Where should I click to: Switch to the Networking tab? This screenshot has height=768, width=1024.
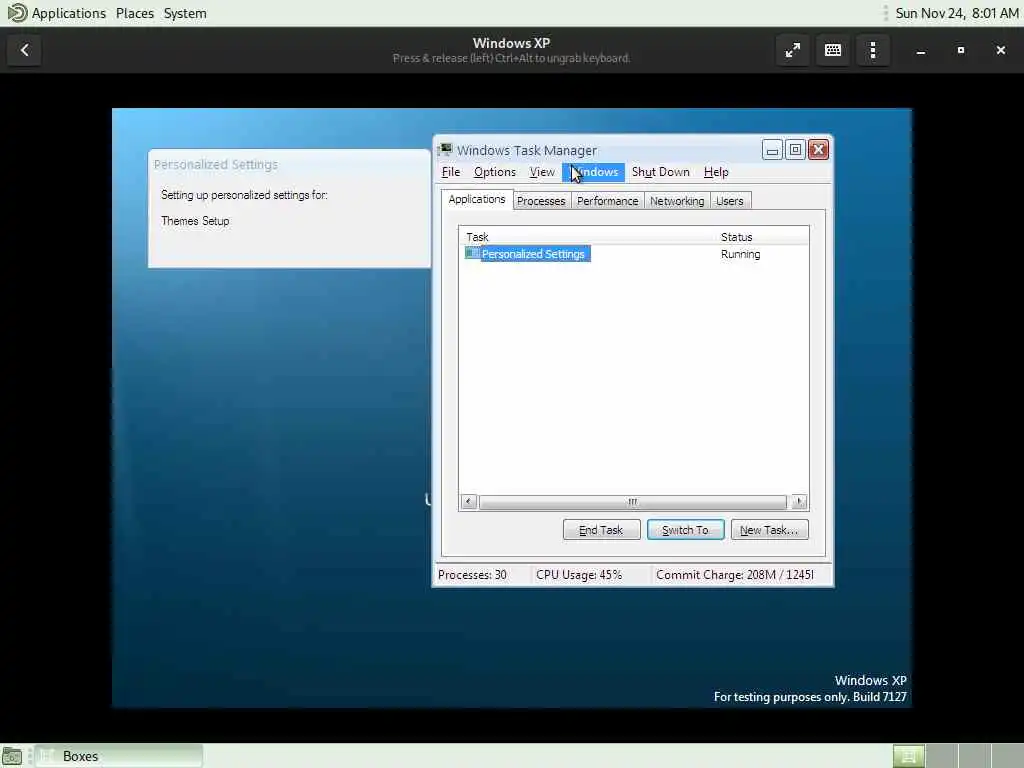click(677, 201)
